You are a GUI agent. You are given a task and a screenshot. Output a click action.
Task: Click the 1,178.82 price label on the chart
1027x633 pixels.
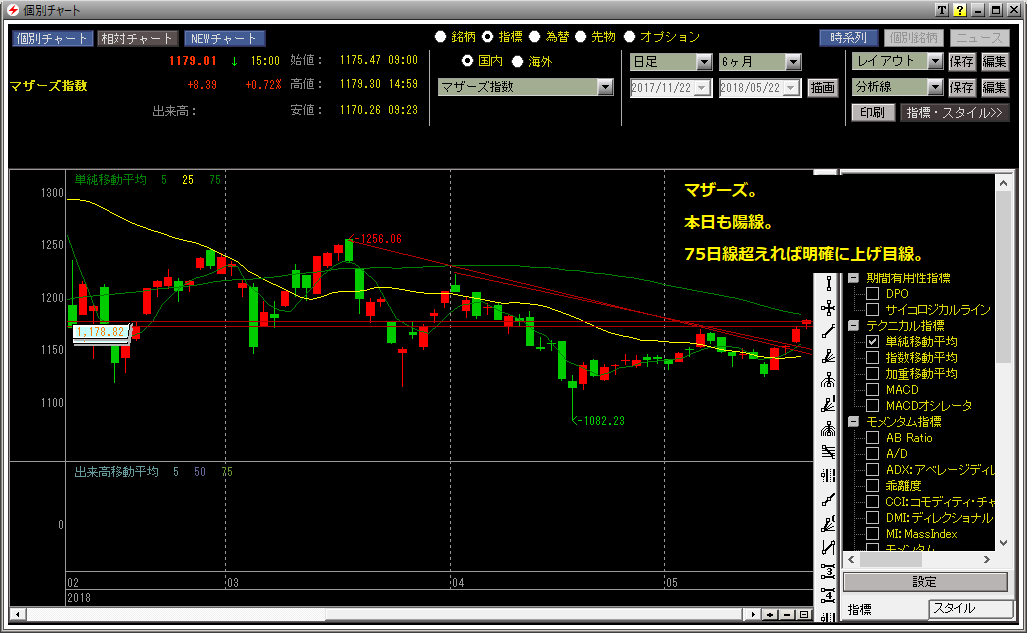pyautogui.click(x=100, y=332)
